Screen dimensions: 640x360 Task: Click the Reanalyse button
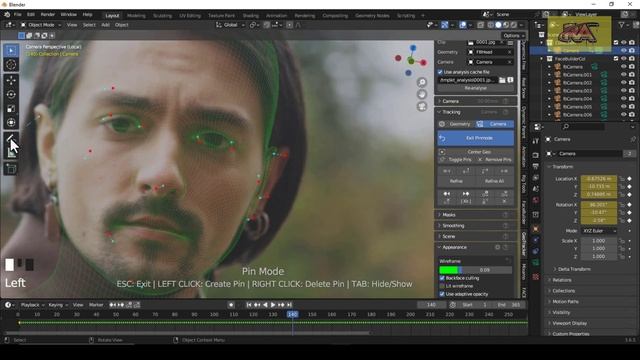(476, 88)
